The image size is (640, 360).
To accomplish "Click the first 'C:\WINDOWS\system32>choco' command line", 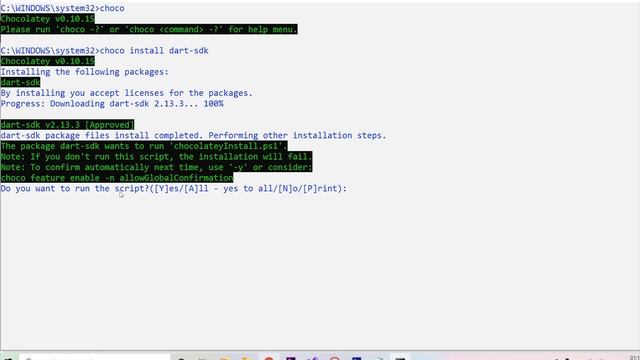I will click(62, 8).
